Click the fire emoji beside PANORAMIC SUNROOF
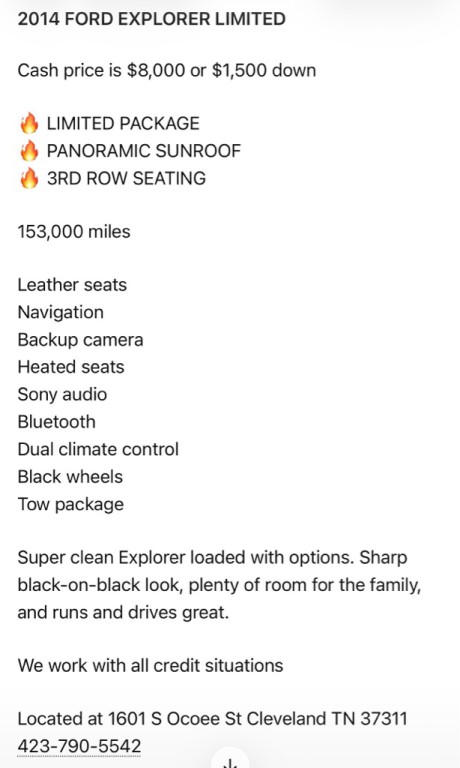460x768 pixels. click(x=29, y=151)
